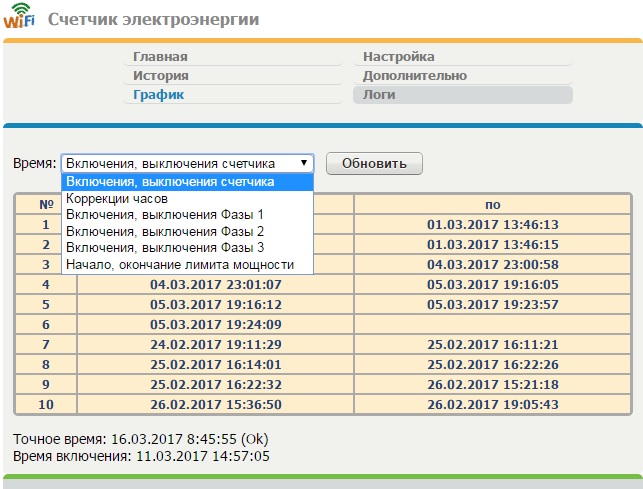Screen dimensions: 643x489
Task: Choose Включения, выключения счетчика option
Action: [x=170, y=182]
